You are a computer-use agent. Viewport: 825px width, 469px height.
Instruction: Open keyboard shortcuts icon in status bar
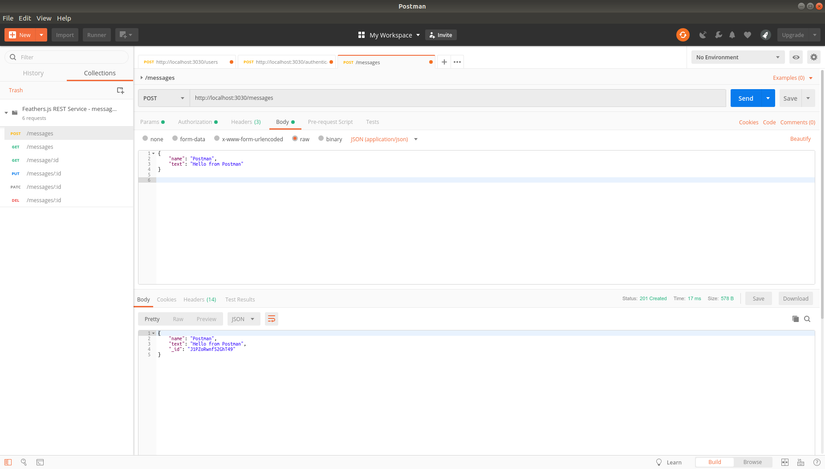click(801, 462)
